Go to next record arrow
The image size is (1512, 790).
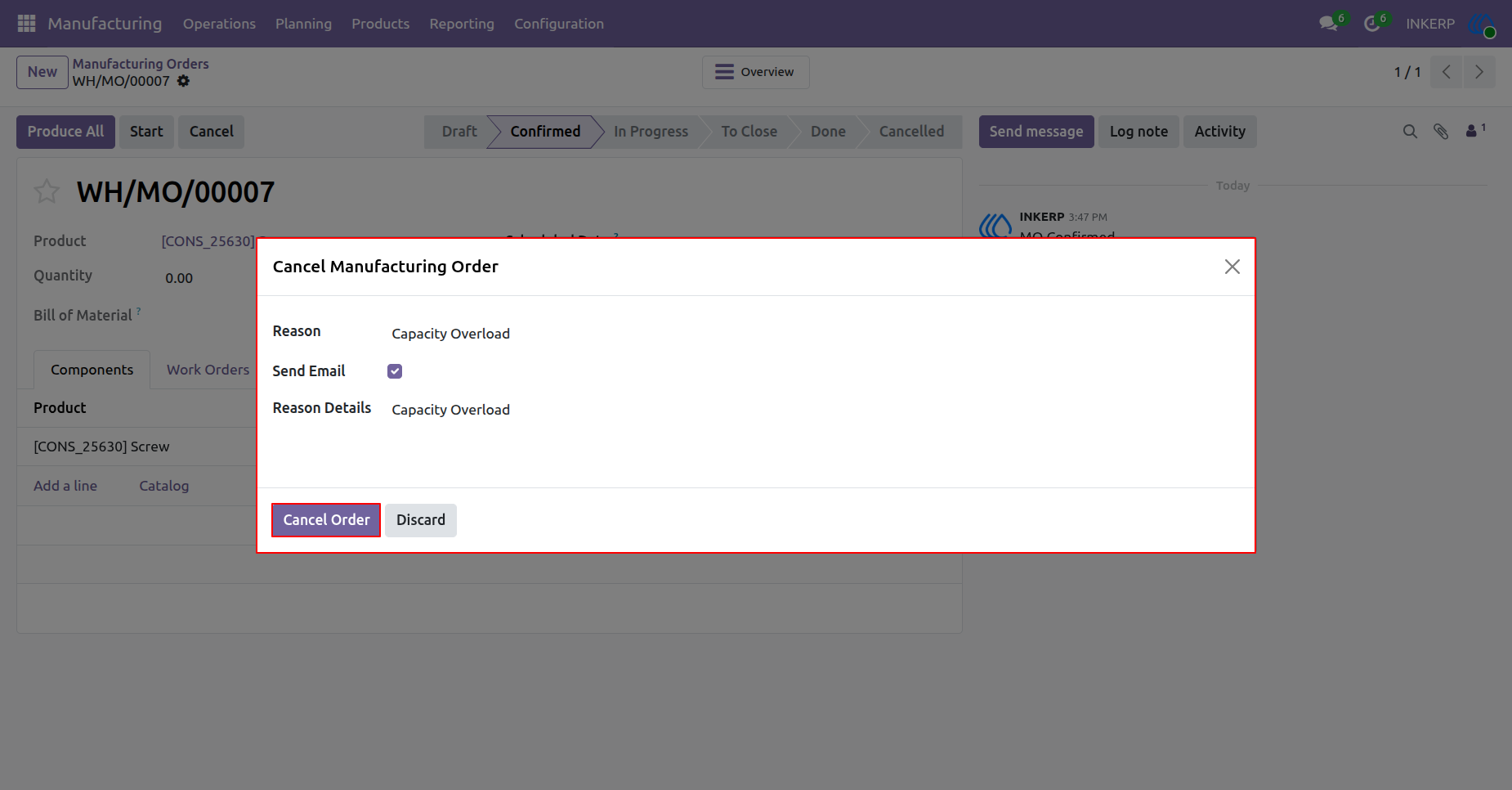pyautogui.click(x=1479, y=72)
